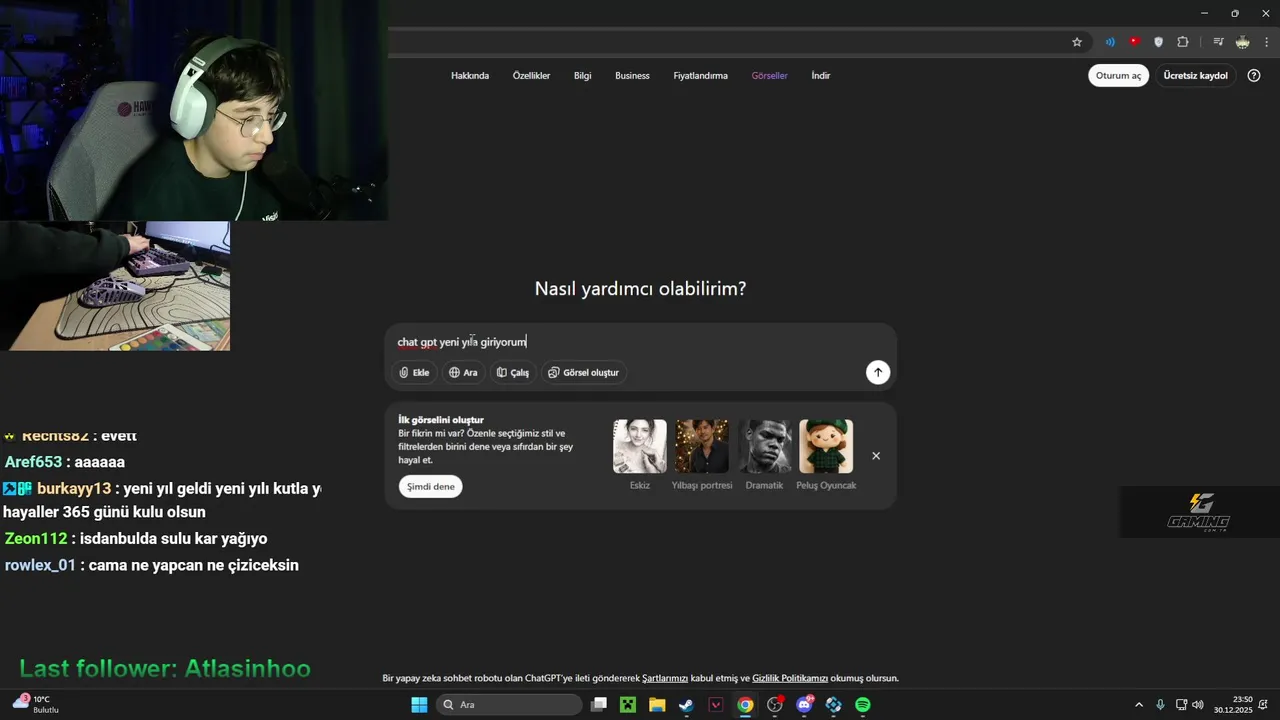Open the Bilgi menu item
Viewport: 1280px width, 720px height.
coord(583,76)
